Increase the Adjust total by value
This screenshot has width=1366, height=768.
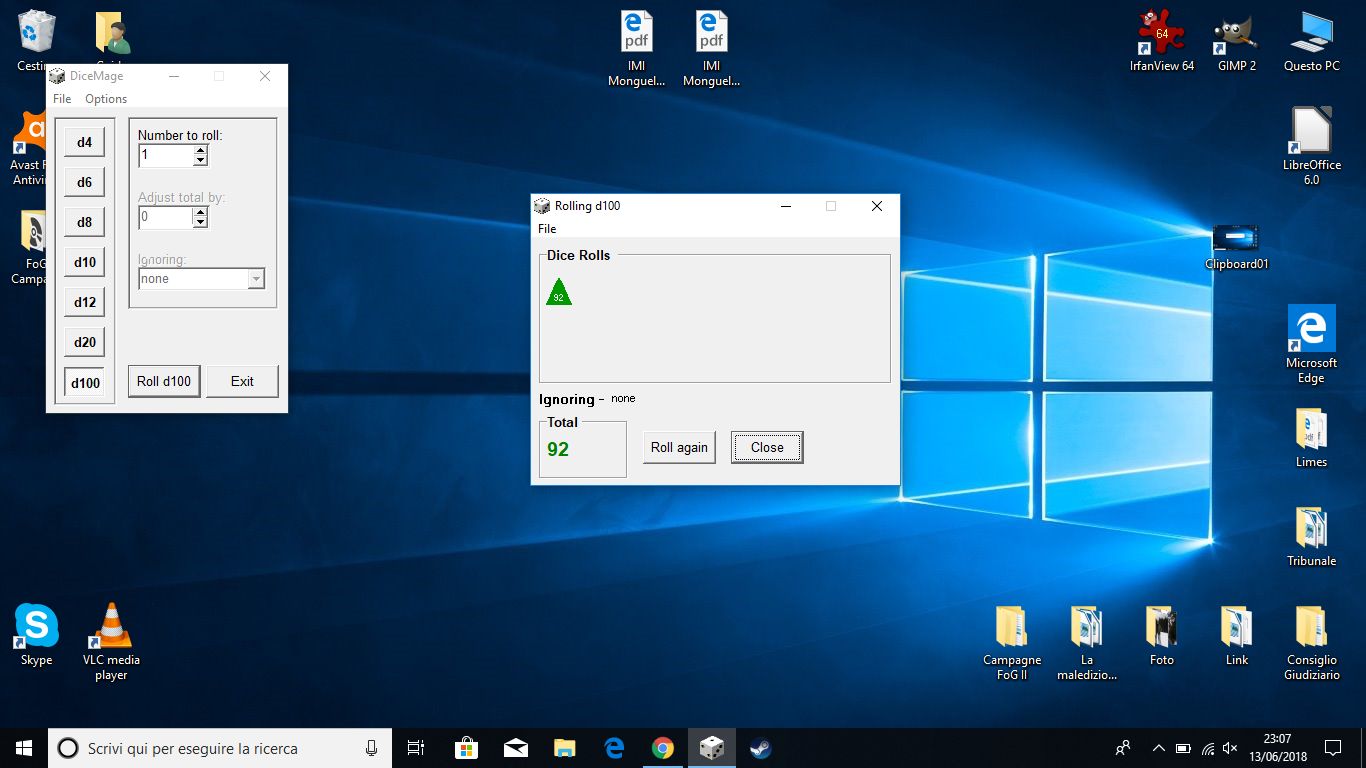tap(200, 213)
